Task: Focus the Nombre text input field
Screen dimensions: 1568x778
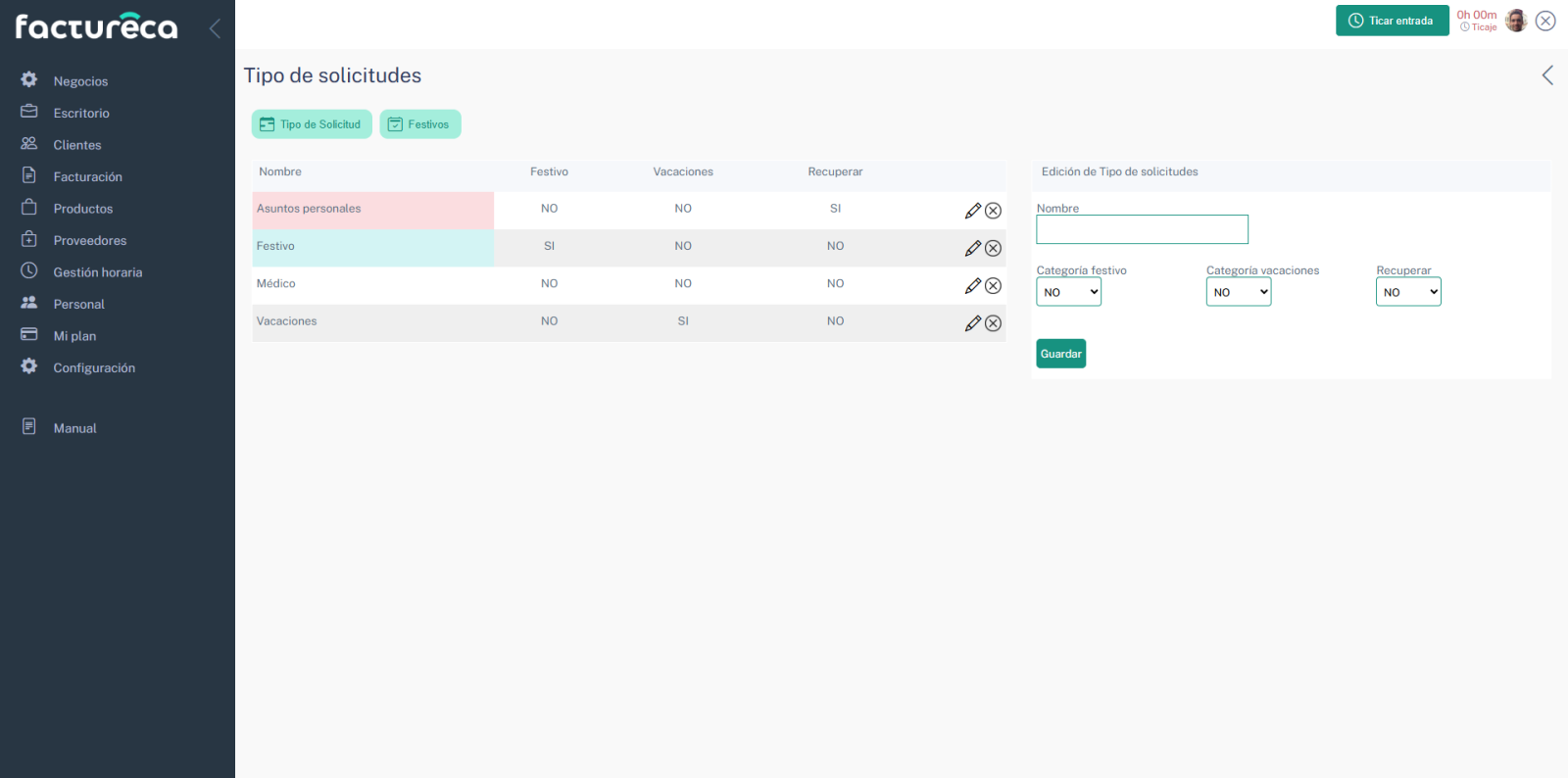Action: coord(1142,229)
